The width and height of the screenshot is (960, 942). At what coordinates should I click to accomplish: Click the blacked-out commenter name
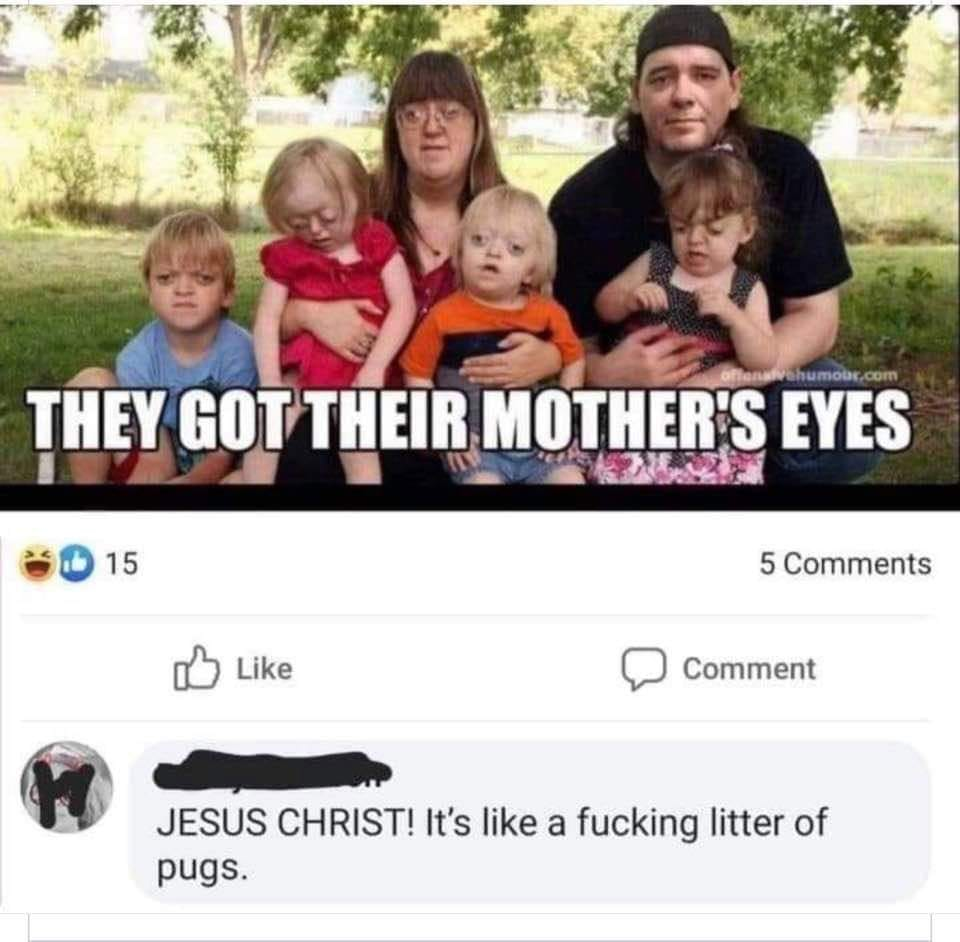pyautogui.click(x=272, y=770)
